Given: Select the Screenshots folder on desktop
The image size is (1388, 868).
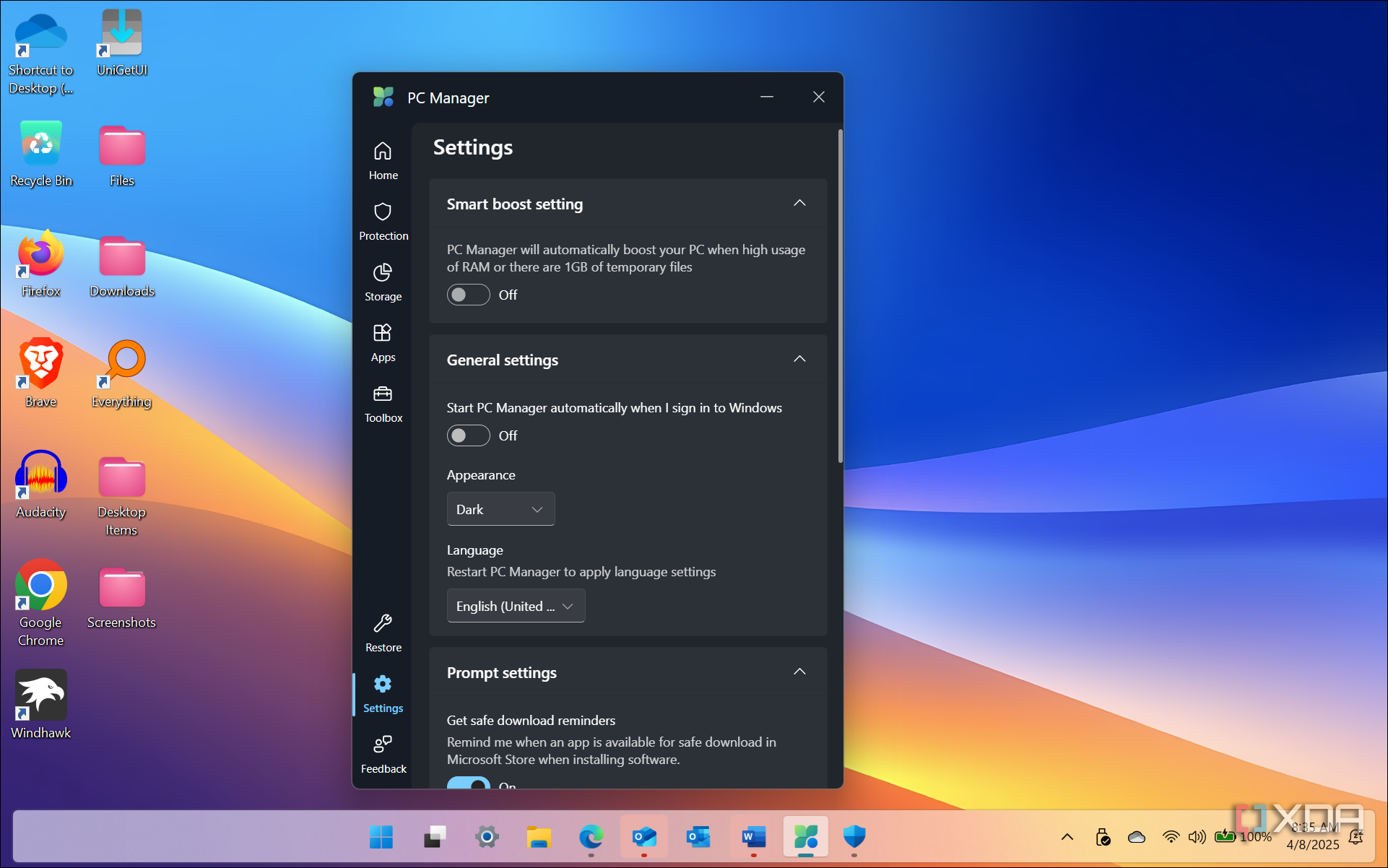Looking at the screenshot, I should coord(121,599).
